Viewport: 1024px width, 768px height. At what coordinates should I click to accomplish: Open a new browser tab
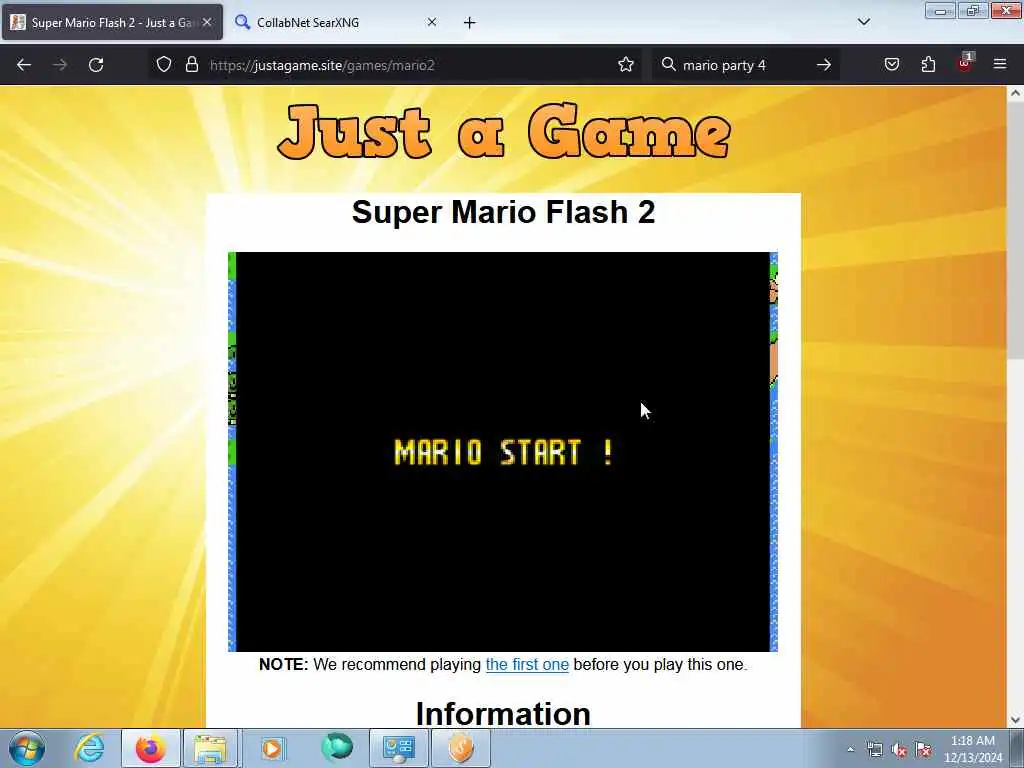click(x=470, y=23)
